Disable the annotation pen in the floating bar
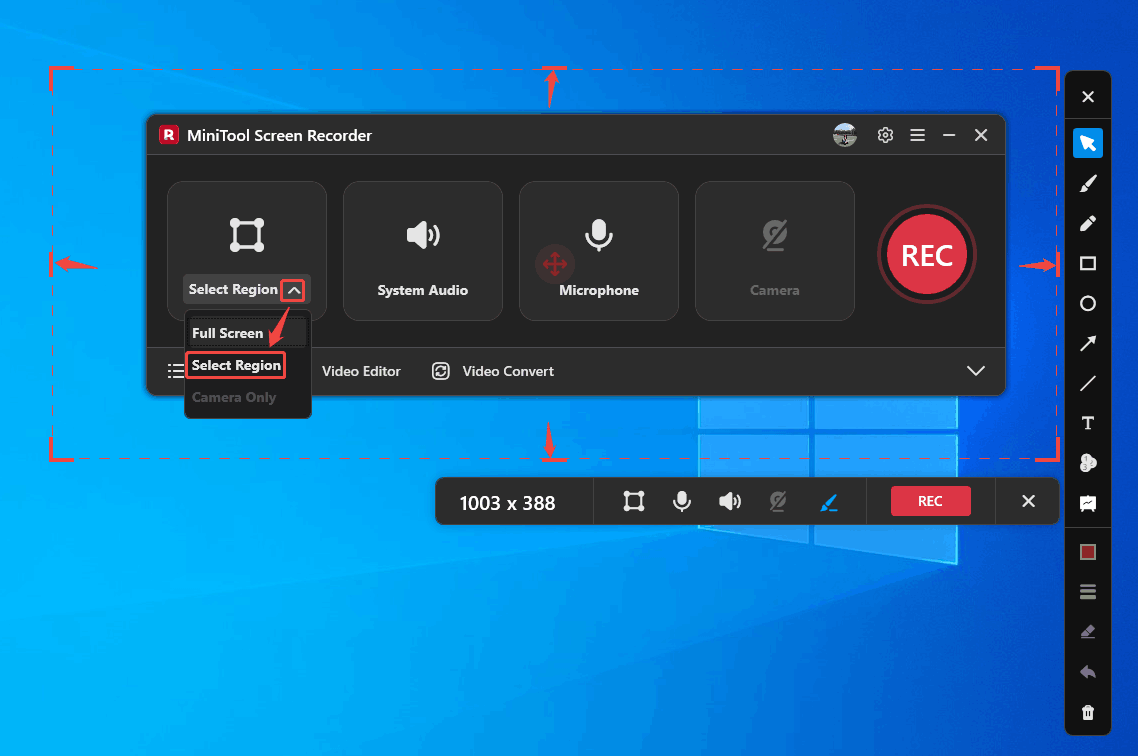Viewport: 1138px width, 756px height. (829, 501)
